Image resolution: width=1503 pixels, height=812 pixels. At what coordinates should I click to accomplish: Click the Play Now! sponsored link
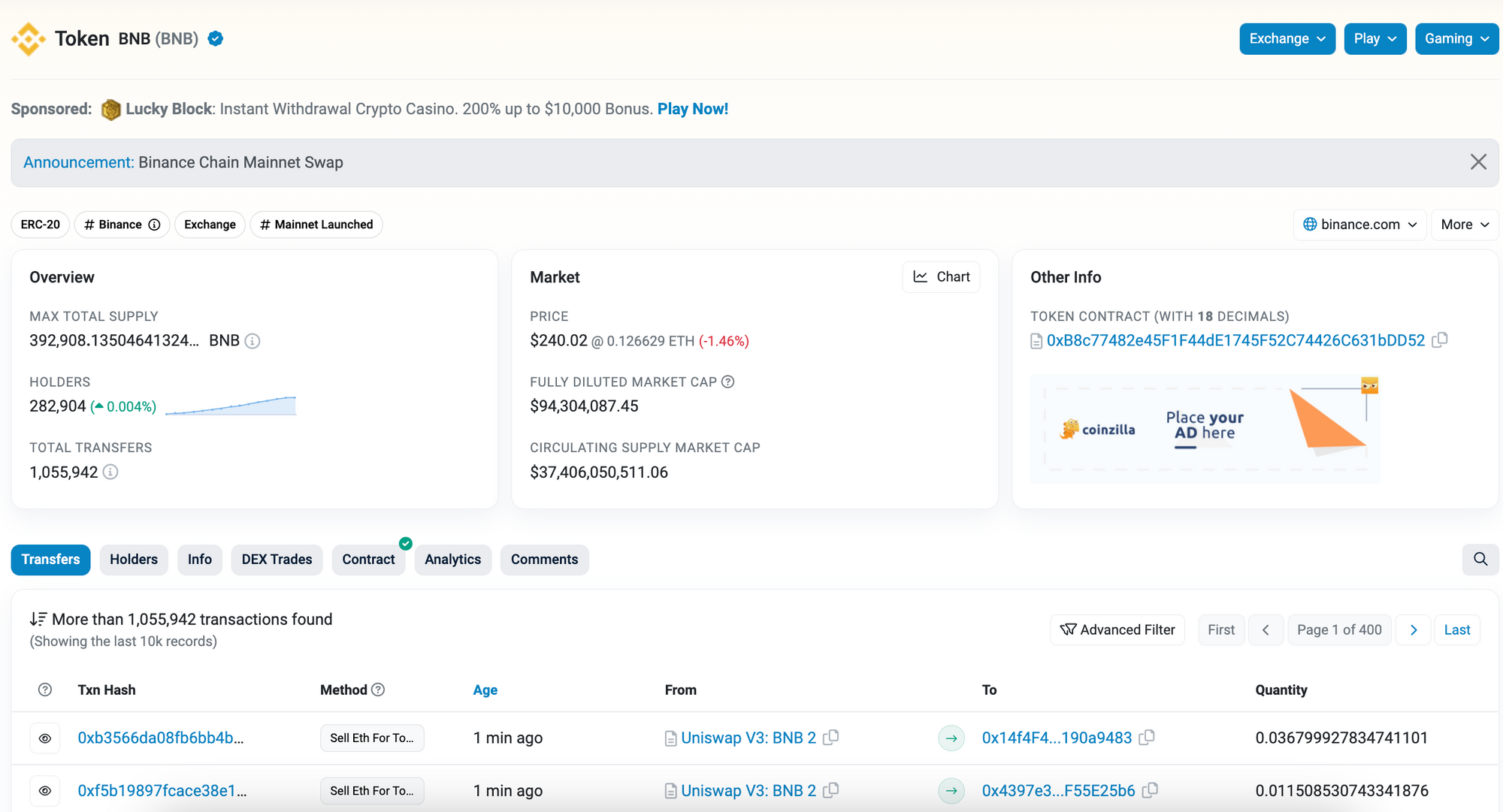pyautogui.click(x=693, y=109)
